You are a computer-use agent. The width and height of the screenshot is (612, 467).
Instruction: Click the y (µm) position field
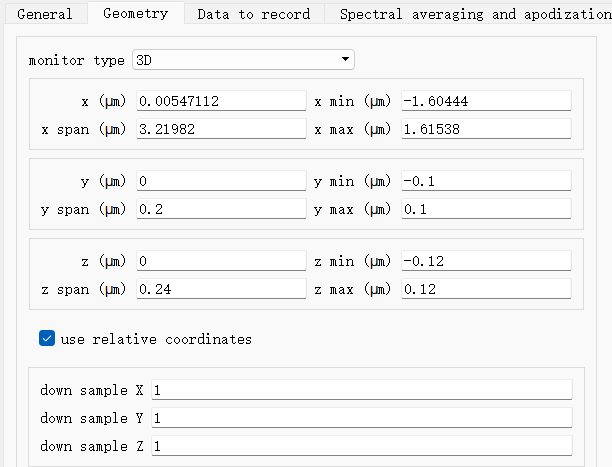click(221, 181)
